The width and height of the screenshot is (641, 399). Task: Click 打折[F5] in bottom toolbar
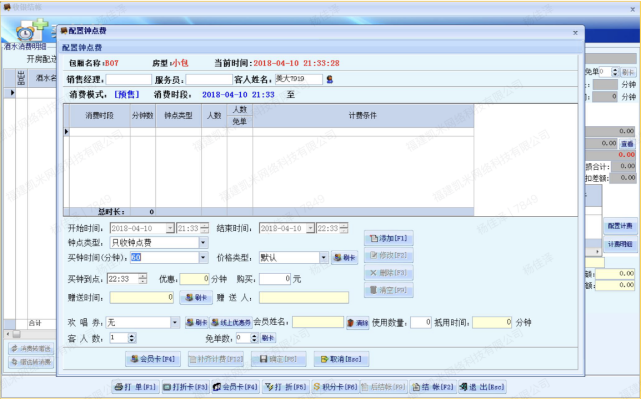tap(286, 387)
